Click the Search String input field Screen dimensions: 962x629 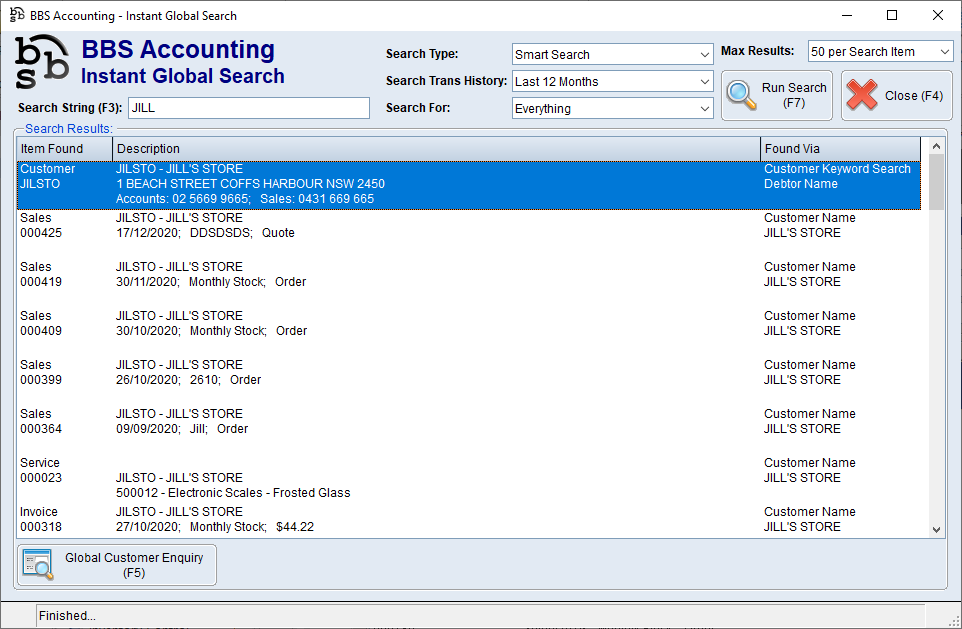[248, 108]
